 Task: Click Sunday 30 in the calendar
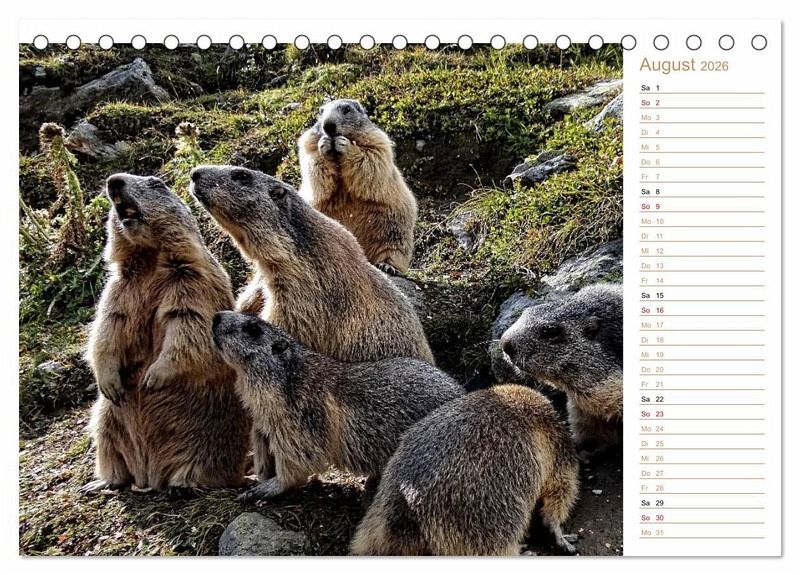coord(701,518)
